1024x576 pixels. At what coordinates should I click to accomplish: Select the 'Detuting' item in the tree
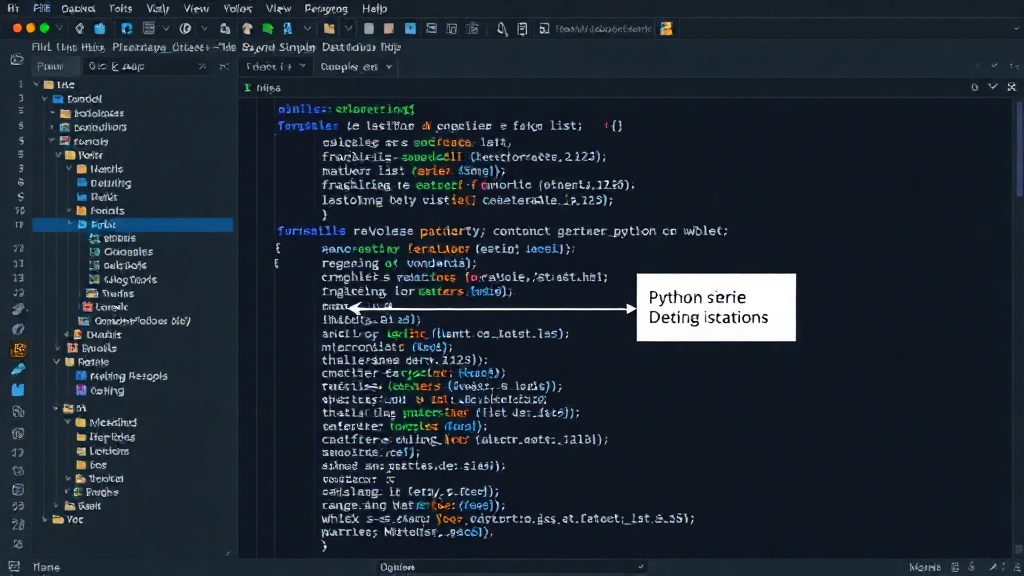[x=104, y=184]
